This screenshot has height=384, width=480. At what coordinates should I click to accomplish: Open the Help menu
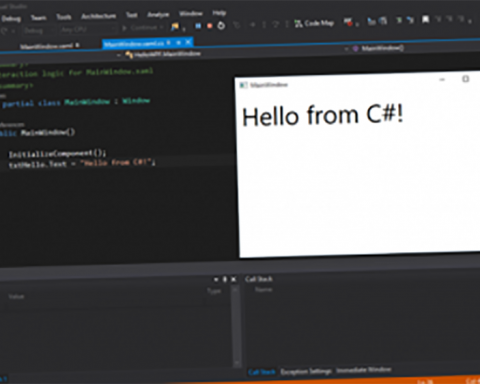pos(219,13)
